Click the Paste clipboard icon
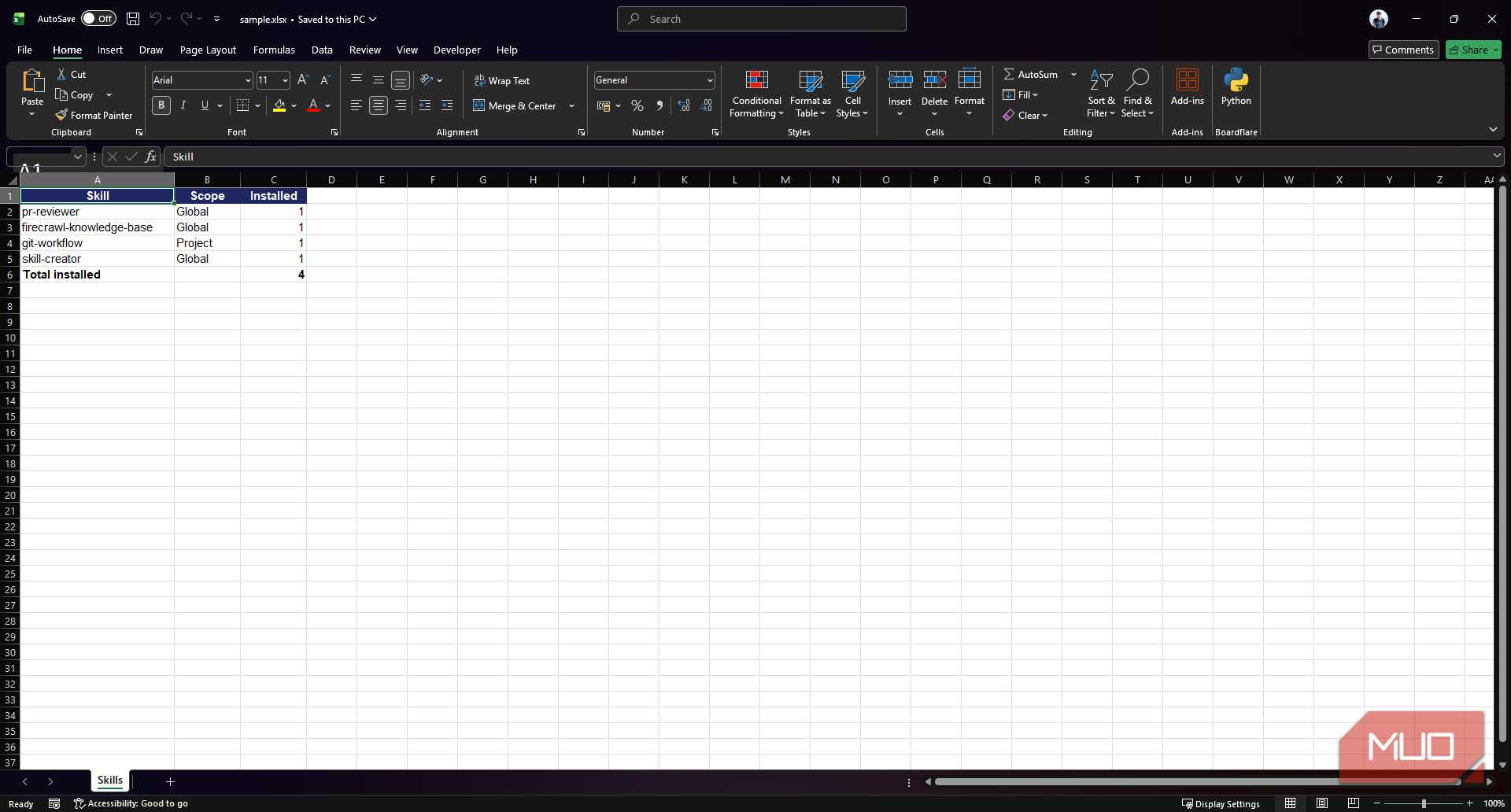 32,82
